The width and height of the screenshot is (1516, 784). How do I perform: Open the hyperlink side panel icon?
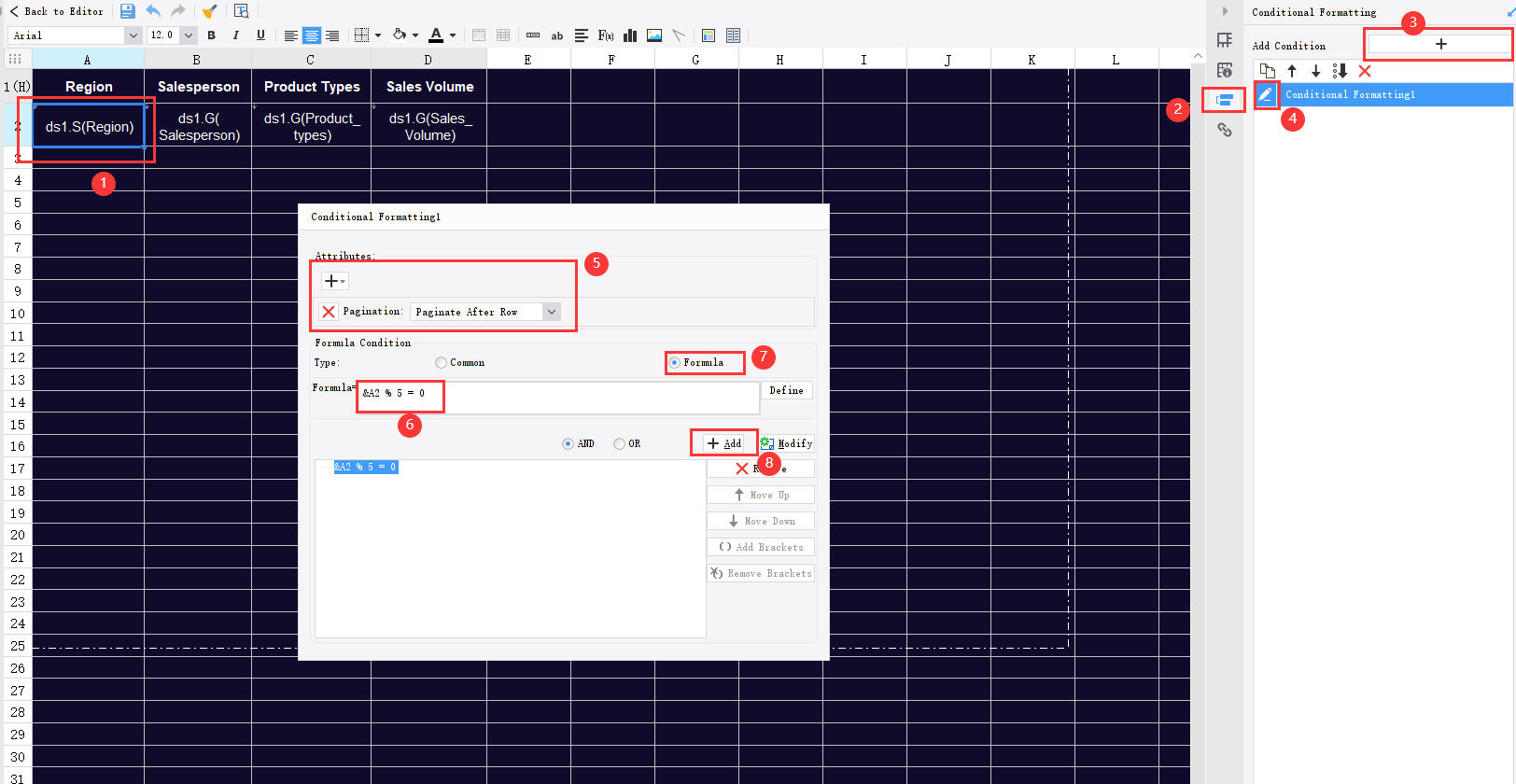point(1225,131)
